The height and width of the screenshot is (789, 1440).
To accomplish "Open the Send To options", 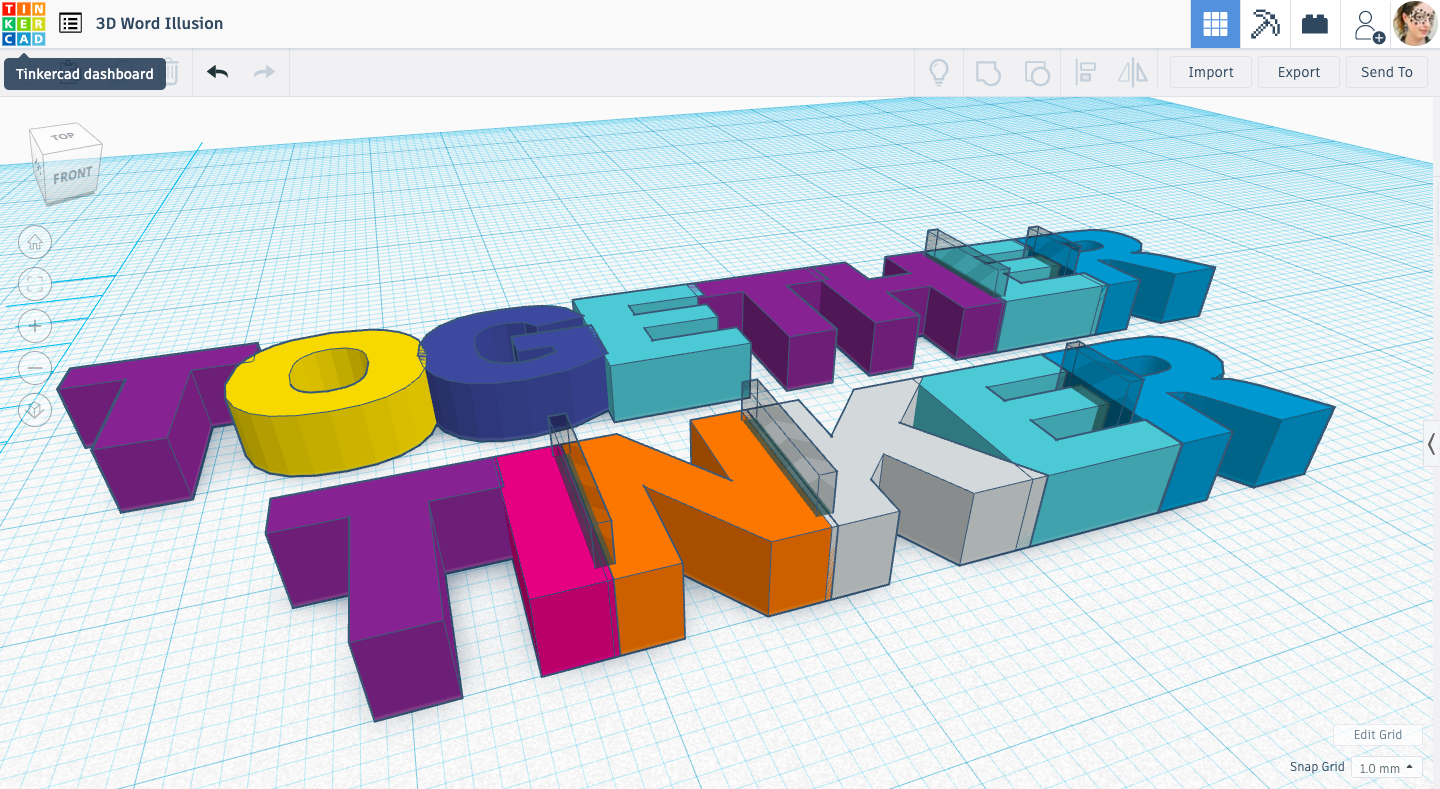I will click(x=1387, y=72).
